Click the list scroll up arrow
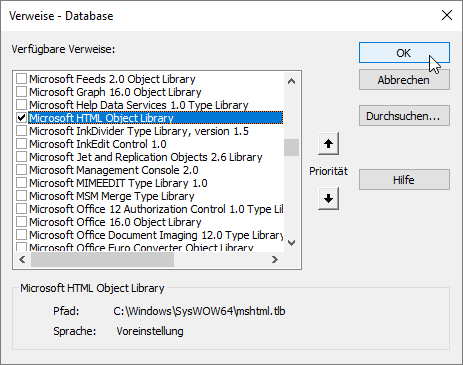Viewport: 463px width, 365px height. (291, 81)
